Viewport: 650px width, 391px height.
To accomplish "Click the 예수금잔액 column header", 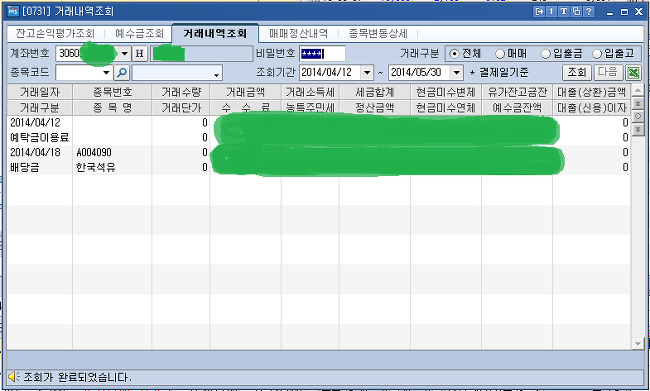I will coord(517,108).
